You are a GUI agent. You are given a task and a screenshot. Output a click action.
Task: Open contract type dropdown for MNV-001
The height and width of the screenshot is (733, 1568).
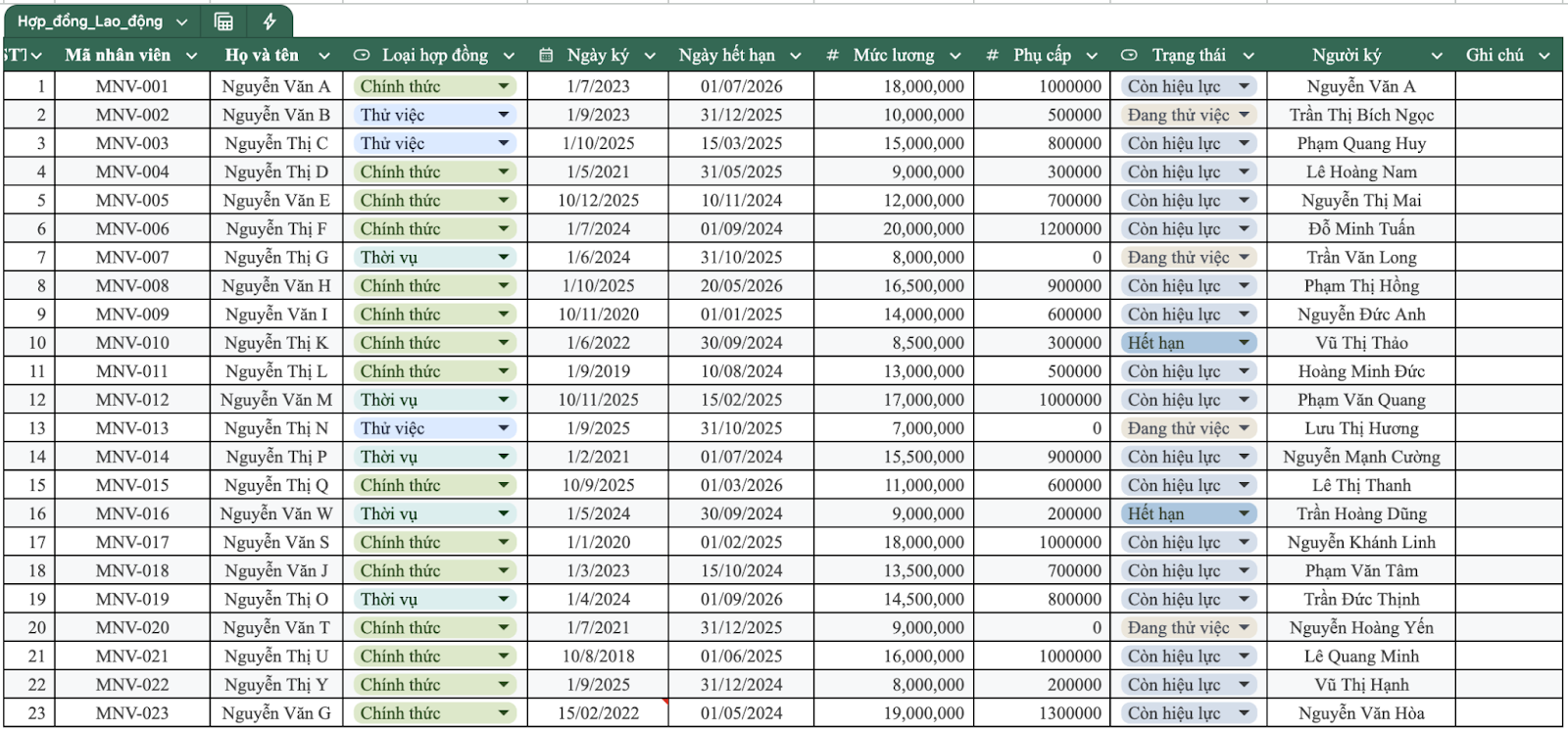click(x=504, y=86)
